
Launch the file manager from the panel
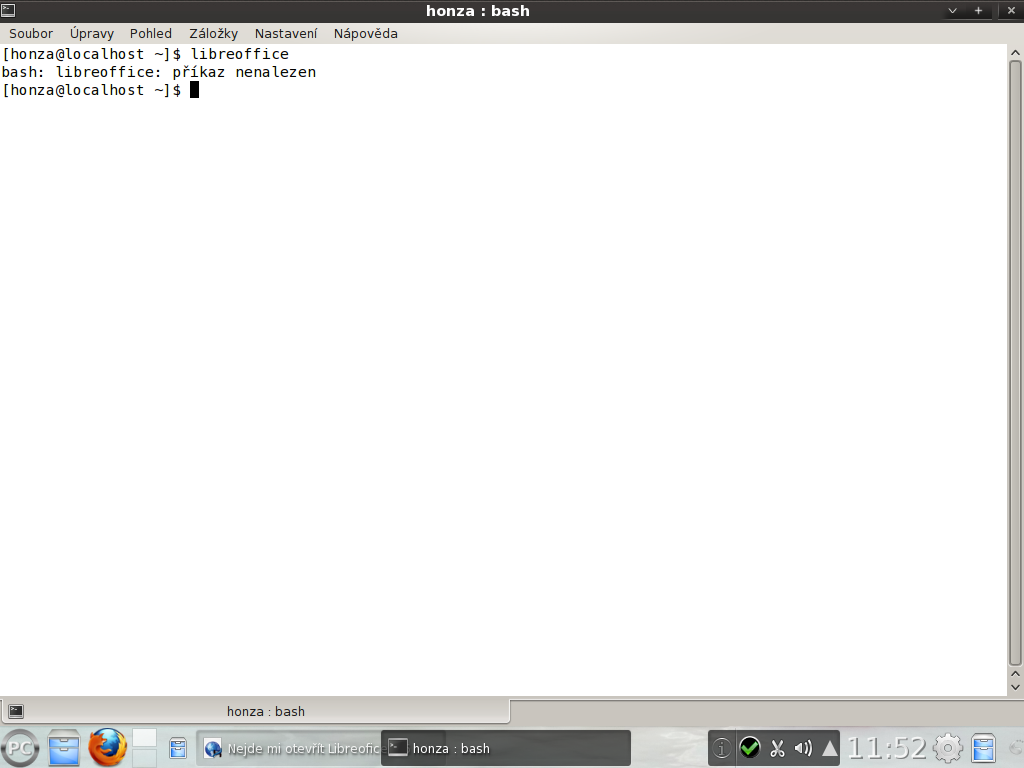63,748
